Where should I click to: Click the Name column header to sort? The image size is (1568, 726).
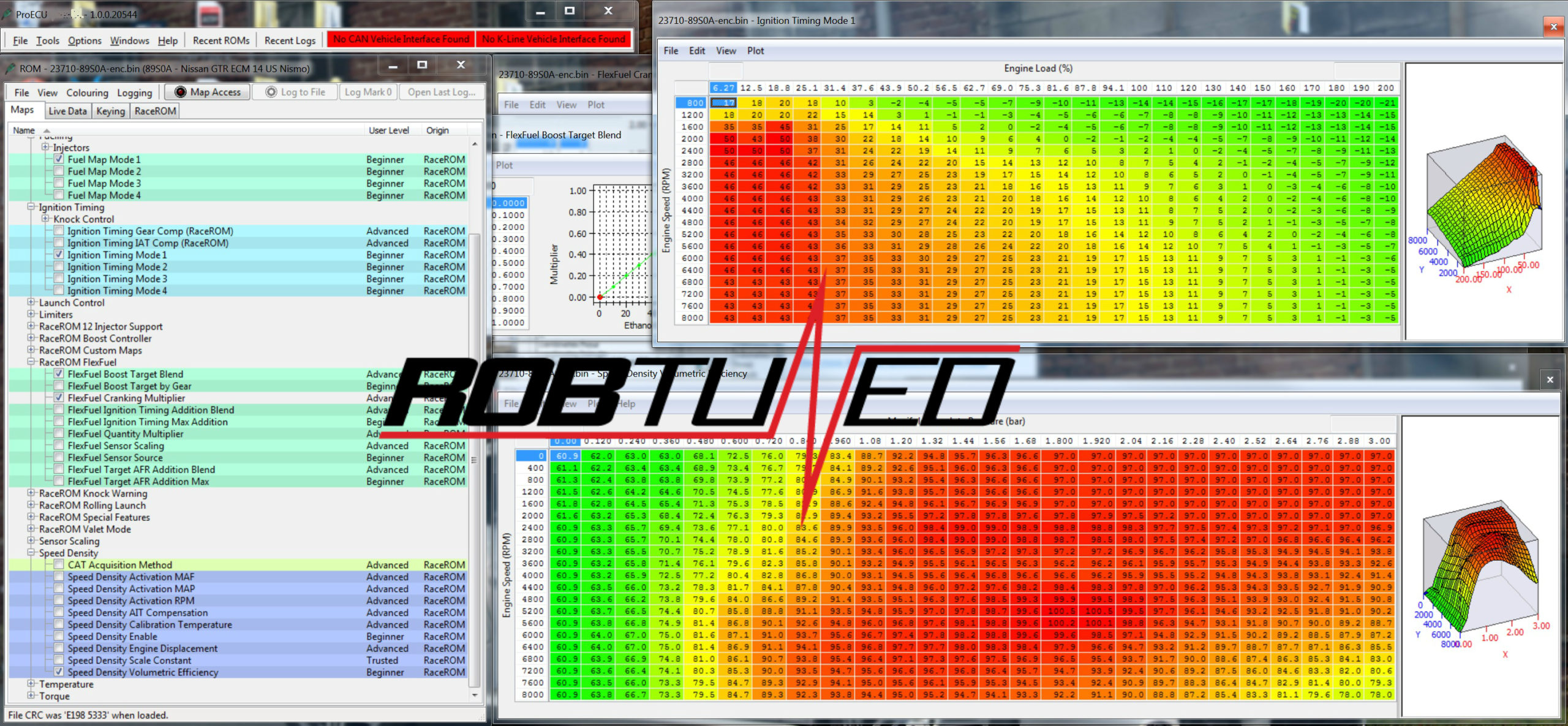click(x=24, y=130)
